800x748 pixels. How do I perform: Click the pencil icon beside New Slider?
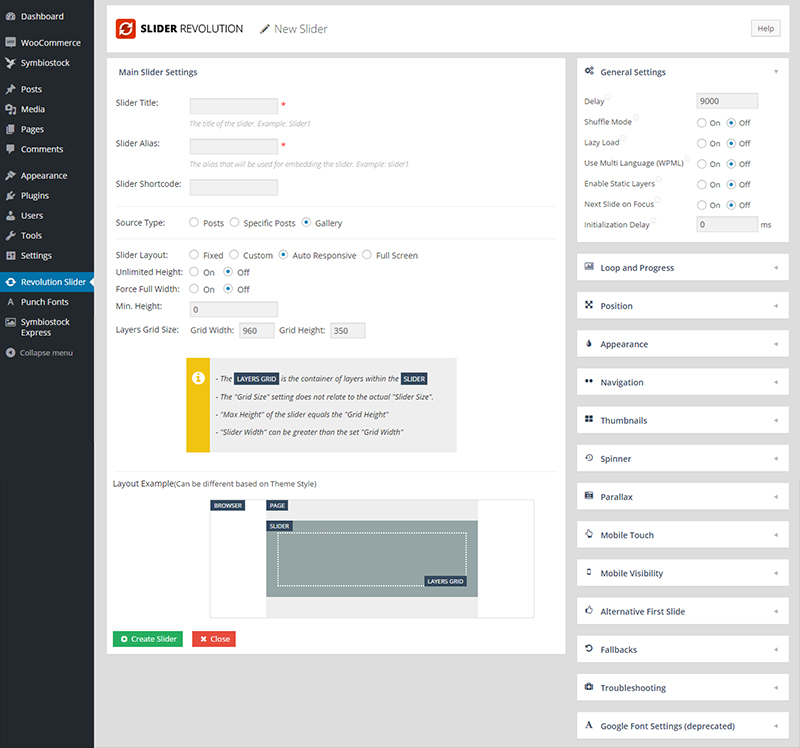coord(264,29)
